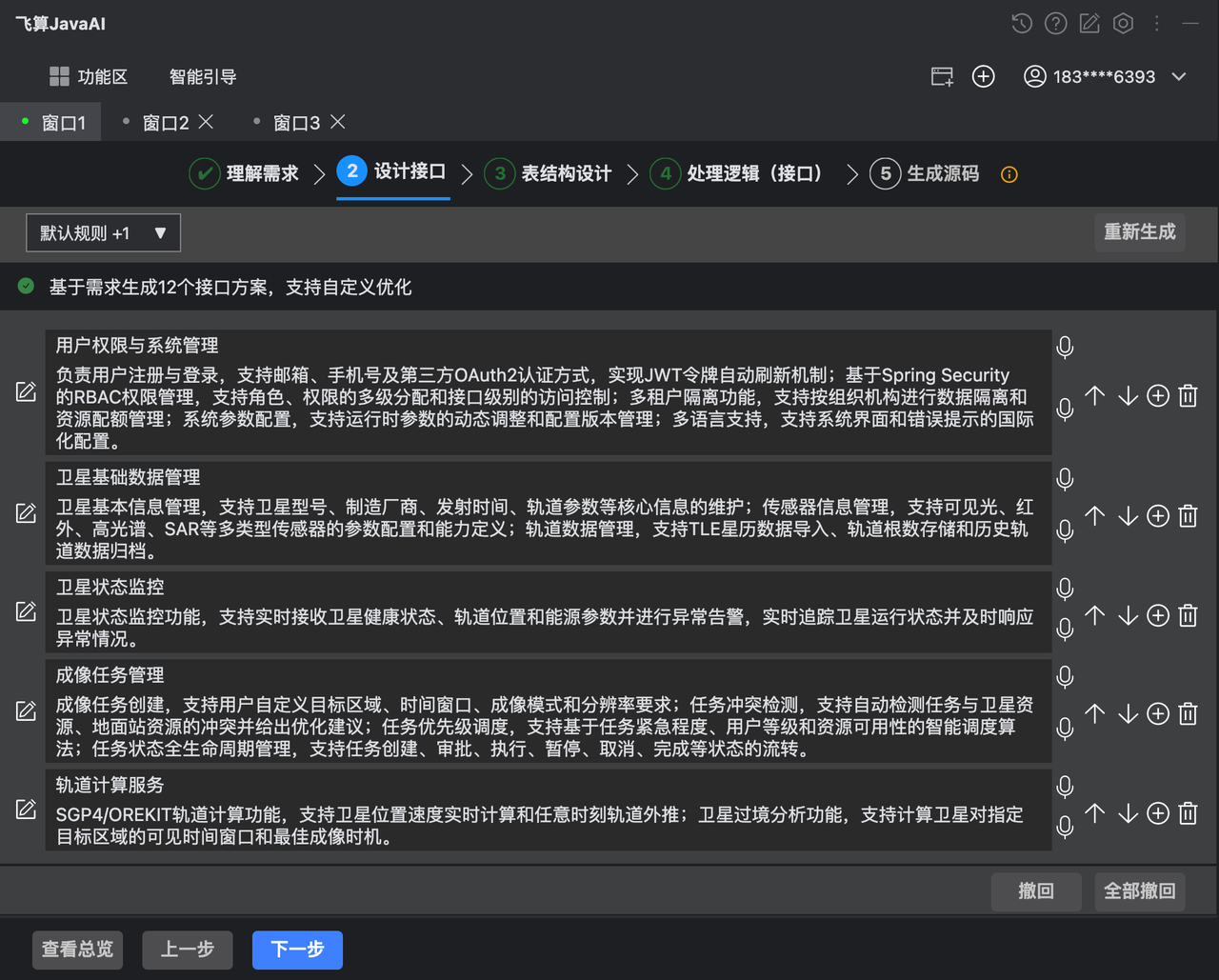1219x980 pixels.
Task: Edit the 用户权限与系统管理 entry
Action: pyautogui.click(x=26, y=392)
